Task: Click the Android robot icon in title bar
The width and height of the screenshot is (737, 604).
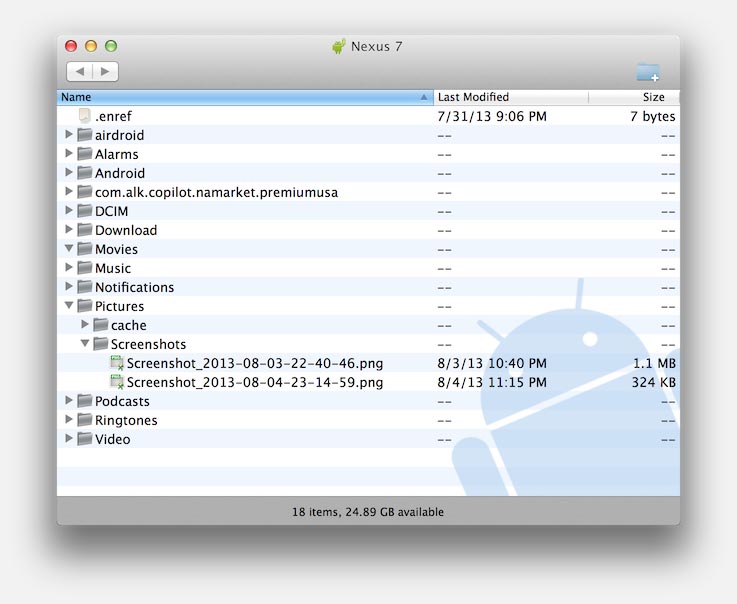Action: pyautogui.click(x=338, y=46)
